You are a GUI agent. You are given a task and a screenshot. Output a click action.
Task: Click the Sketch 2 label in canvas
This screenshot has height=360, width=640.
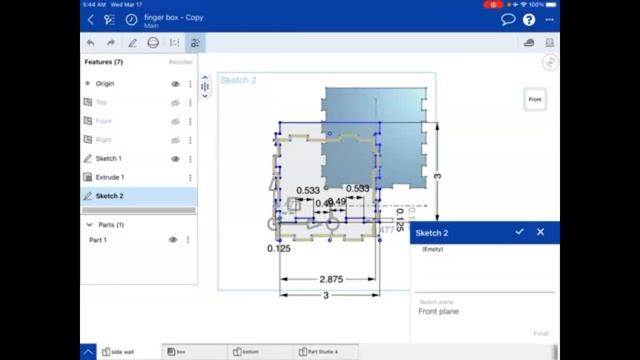tap(238, 80)
